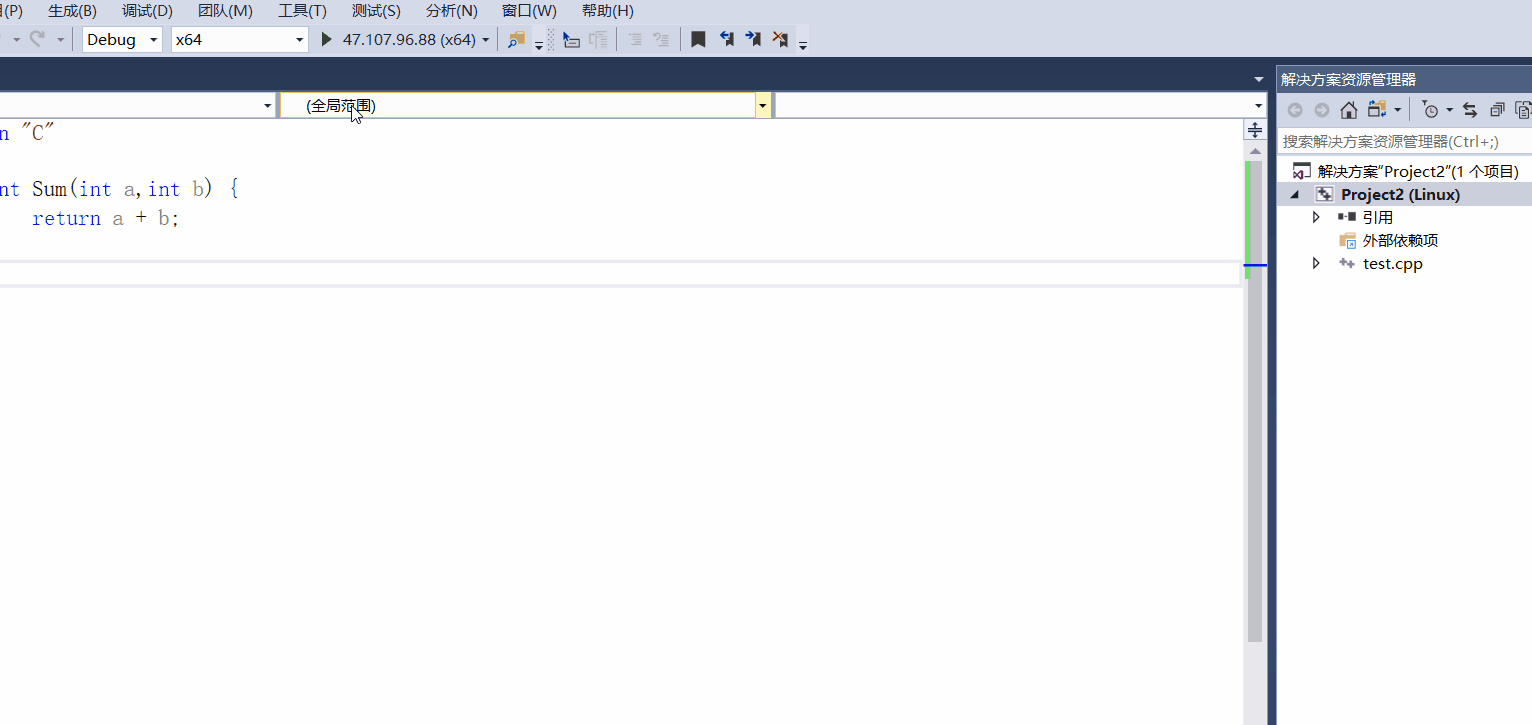1532x725 pixels.
Task: Open the 分析(N) analyze menu
Action: 452,11
